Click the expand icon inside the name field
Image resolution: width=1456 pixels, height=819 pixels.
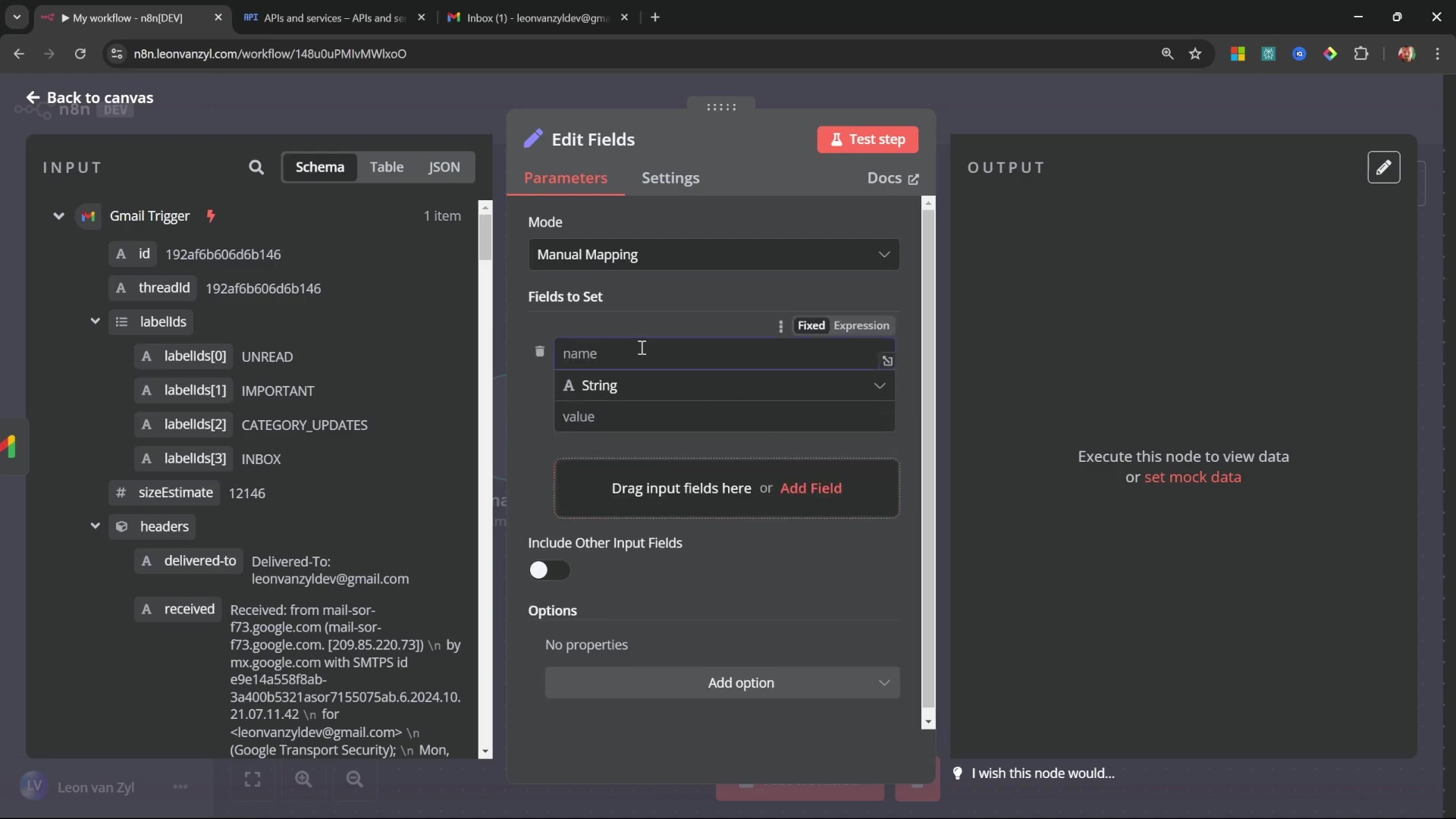[x=887, y=361]
